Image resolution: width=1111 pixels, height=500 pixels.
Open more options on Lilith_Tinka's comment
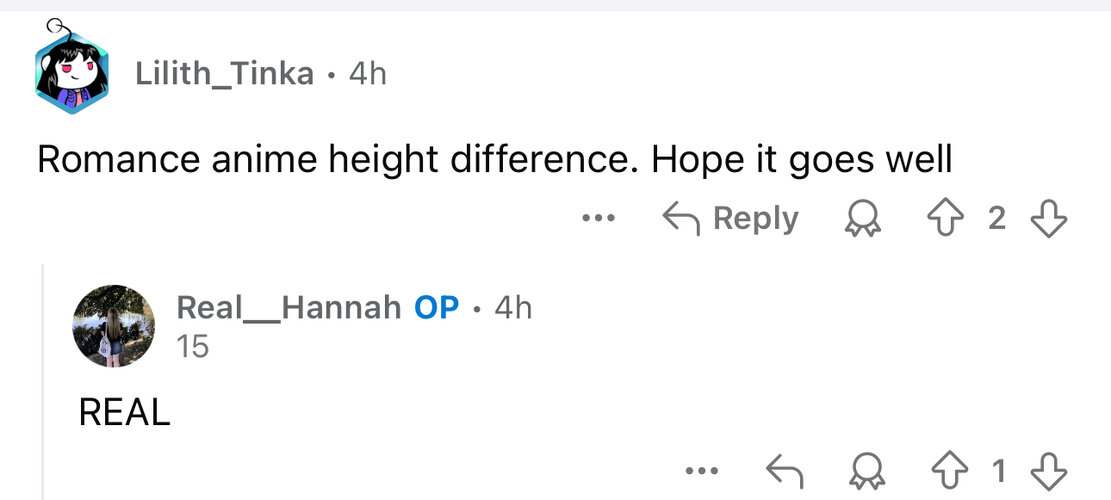click(x=599, y=219)
